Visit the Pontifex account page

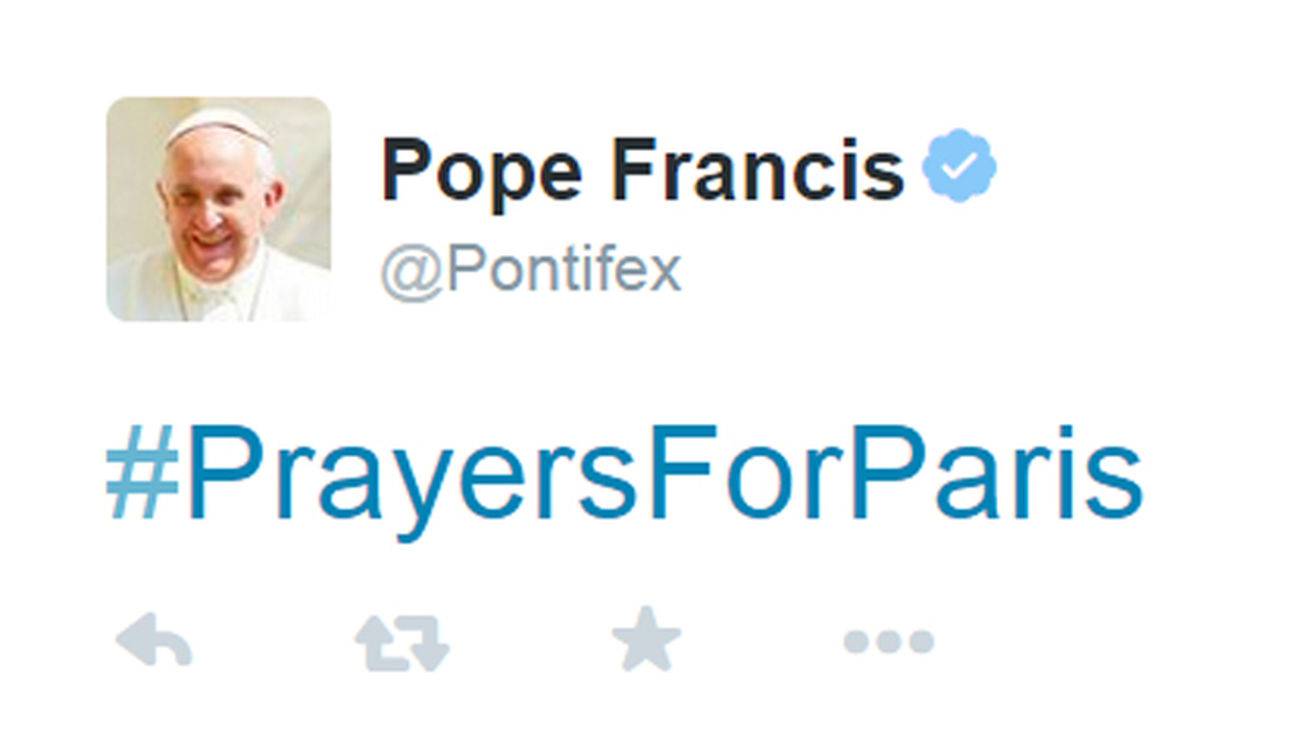pos(531,269)
